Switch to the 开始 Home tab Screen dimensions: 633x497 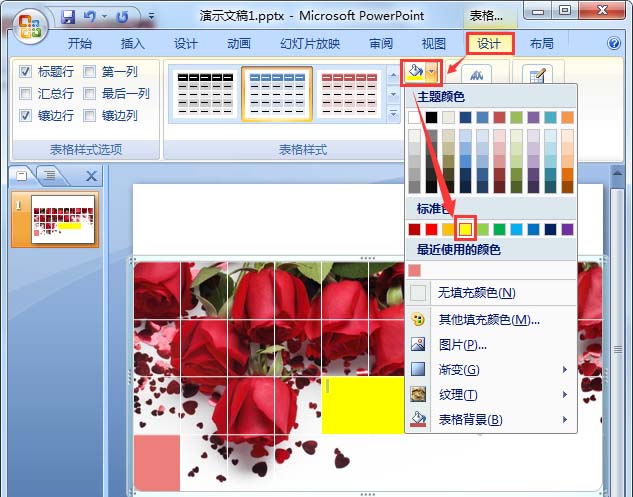80,43
